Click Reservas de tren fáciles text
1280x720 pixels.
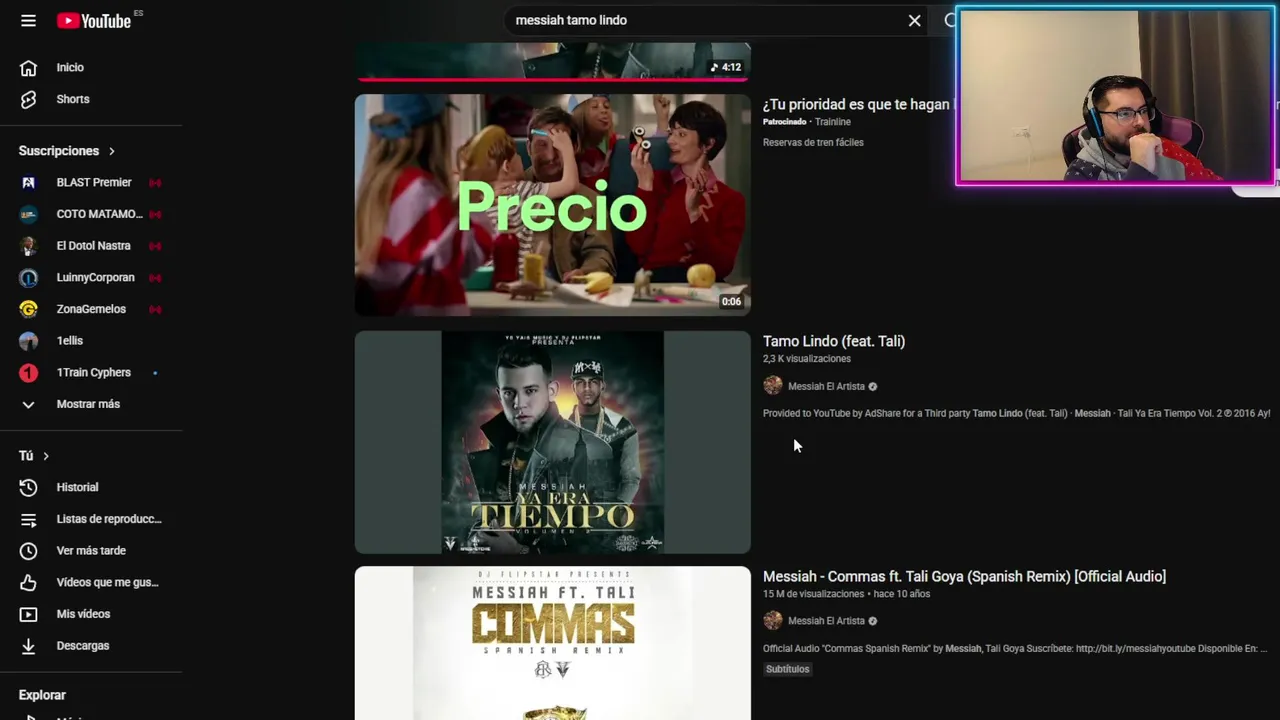click(813, 142)
